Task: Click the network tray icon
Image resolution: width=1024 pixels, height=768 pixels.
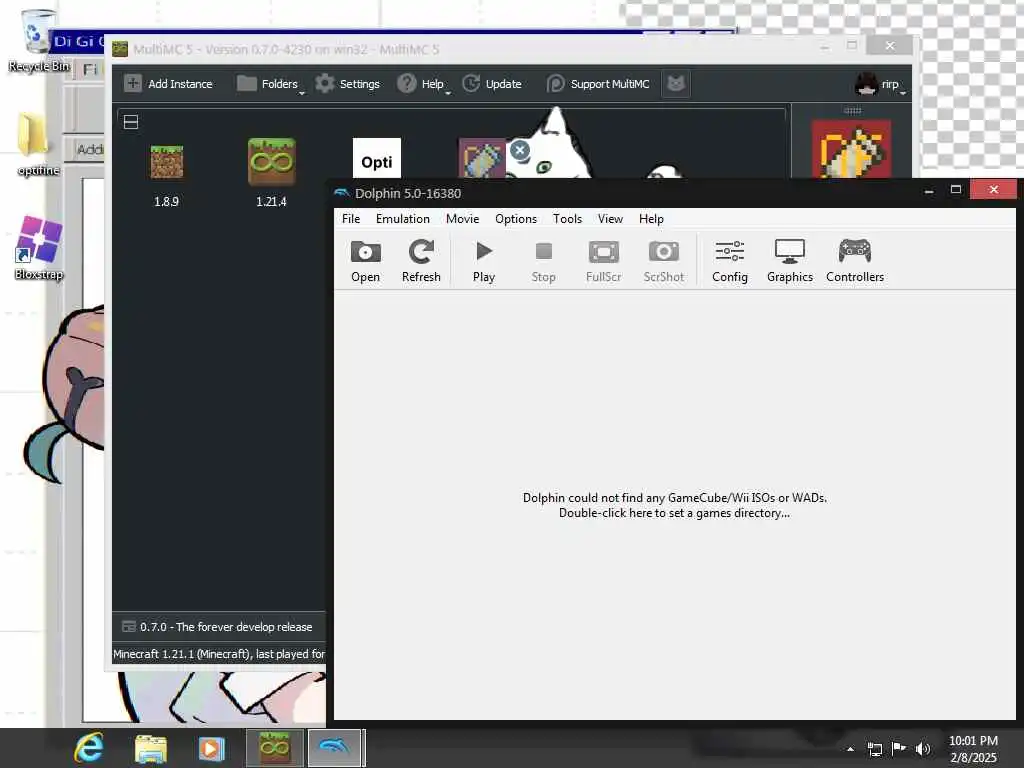Action: click(874, 749)
